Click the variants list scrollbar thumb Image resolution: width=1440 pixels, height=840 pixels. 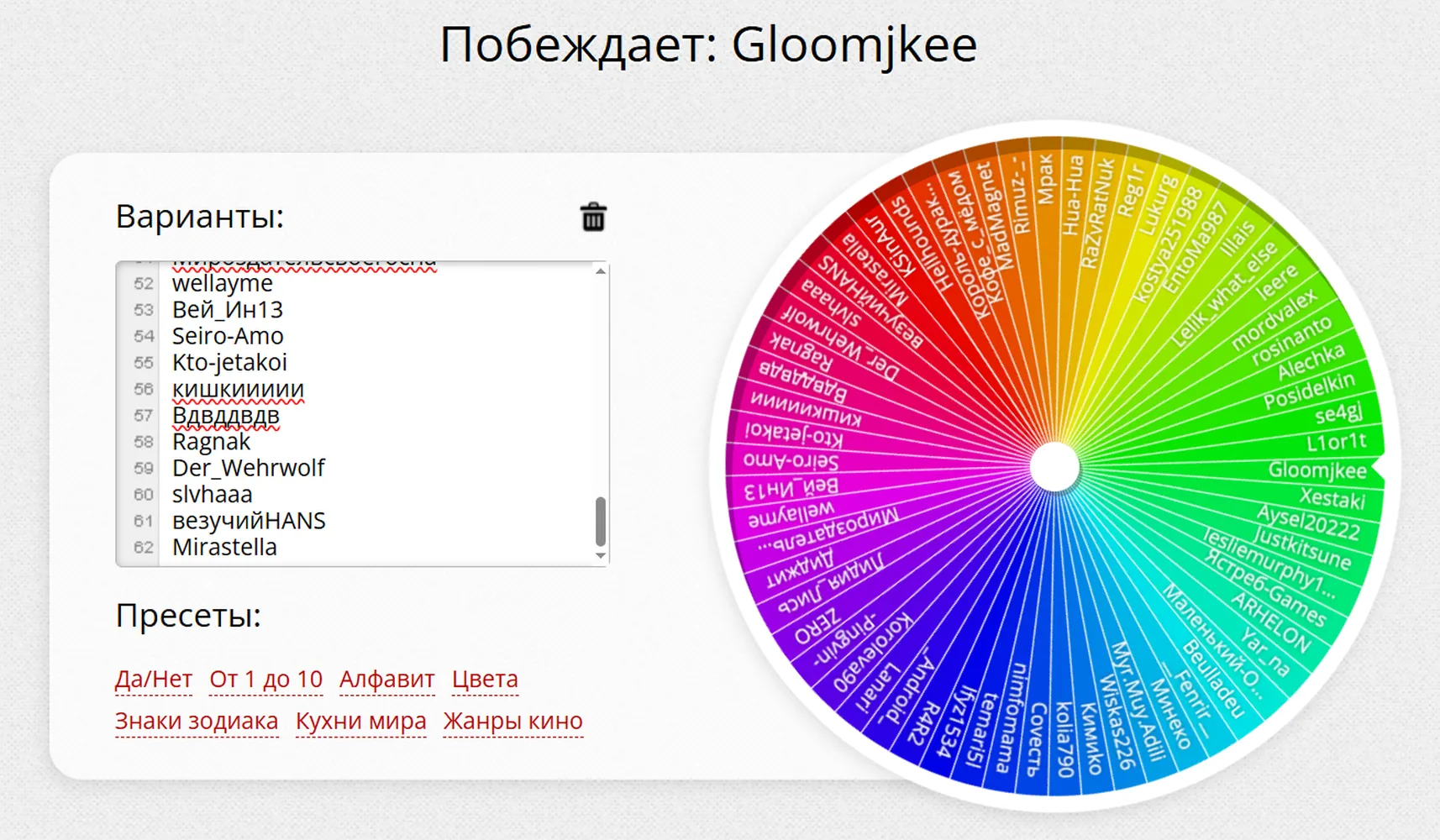(x=600, y=521)
